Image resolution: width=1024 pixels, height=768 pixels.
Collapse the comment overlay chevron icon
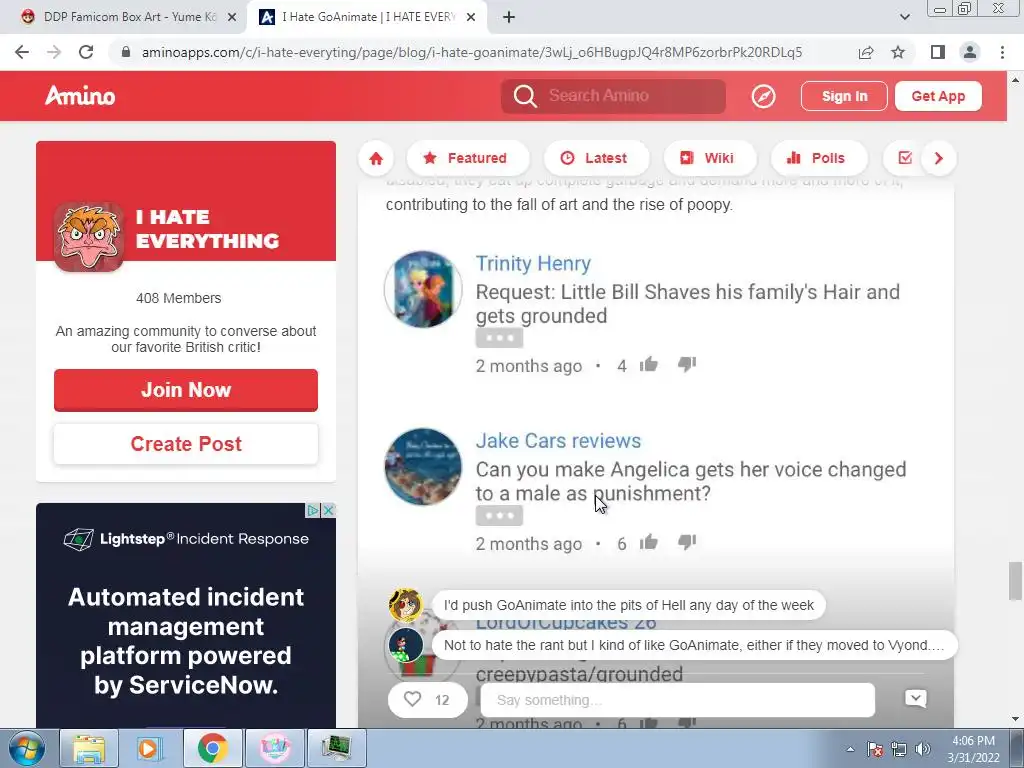(x=916, y=699)
